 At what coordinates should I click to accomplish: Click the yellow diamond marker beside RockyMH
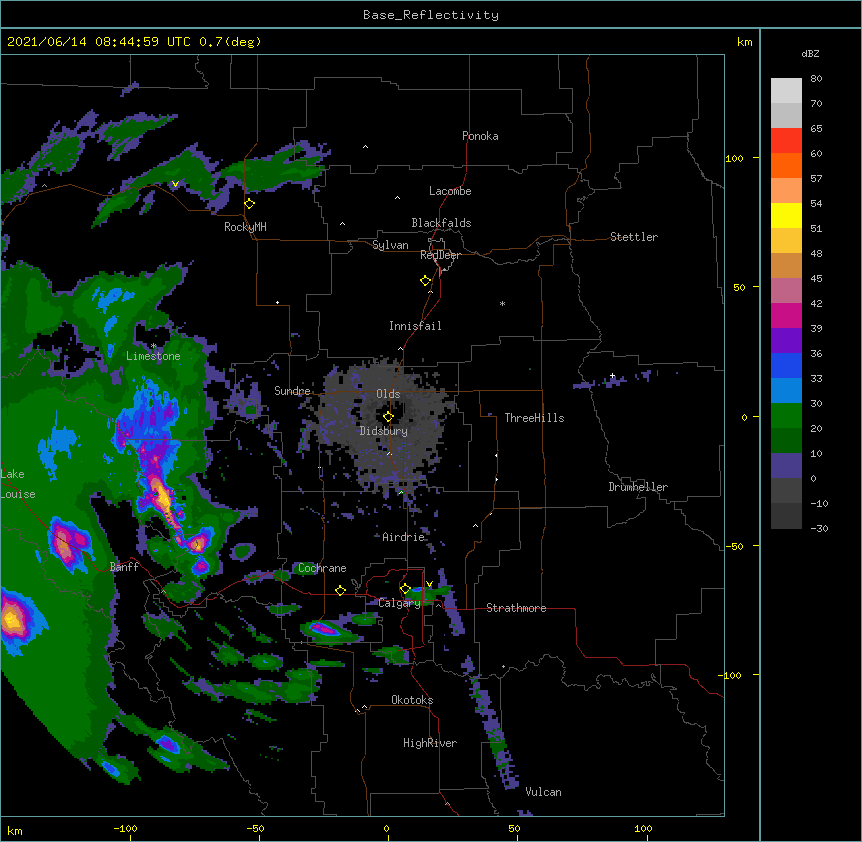(x=250, y=204)
